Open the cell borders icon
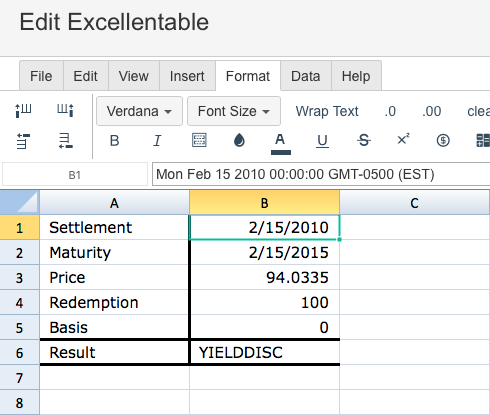 pyautogui.click(x=199, y=140)
